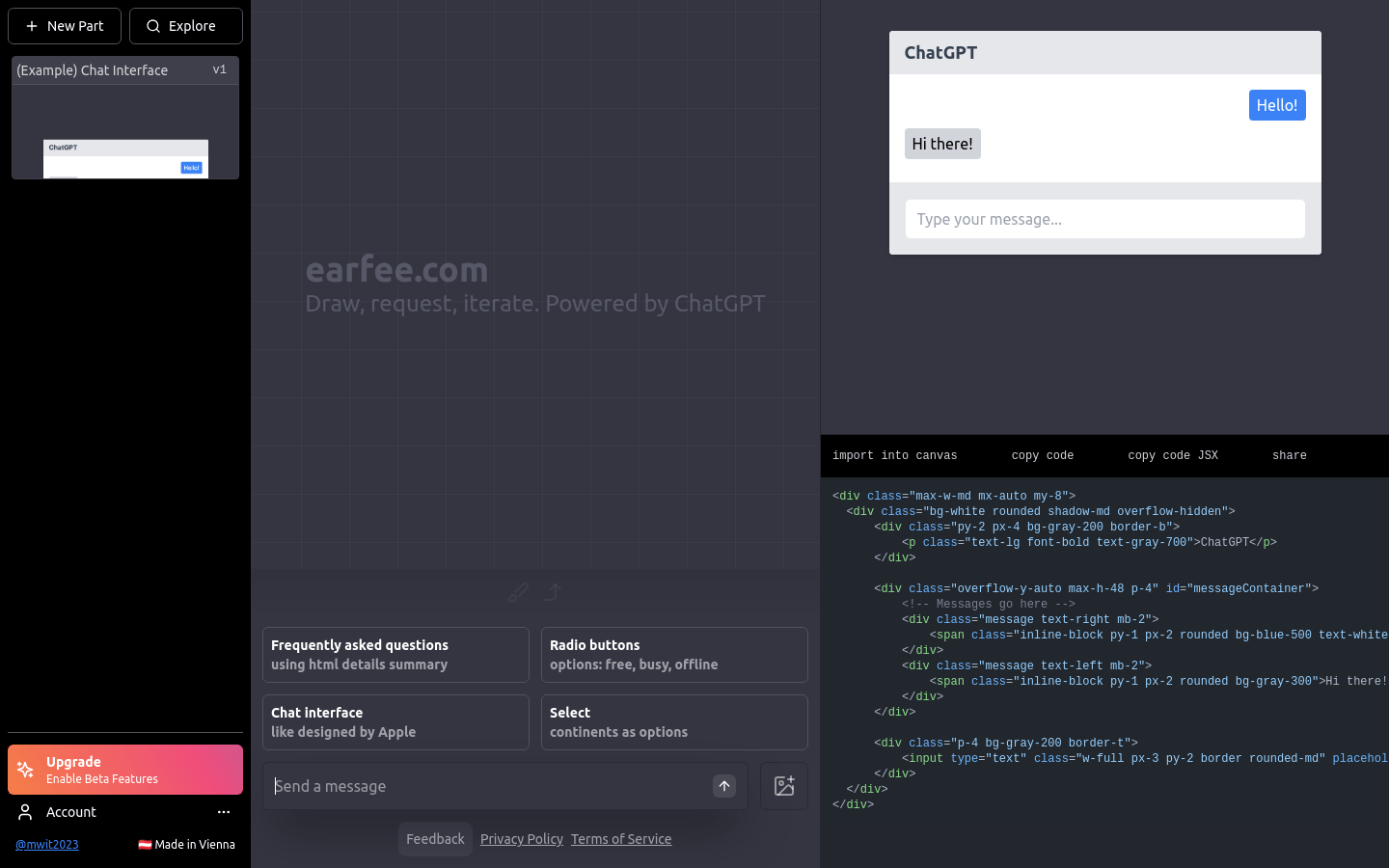
Task: Click import into canvas
Action: tap(895, 456)
